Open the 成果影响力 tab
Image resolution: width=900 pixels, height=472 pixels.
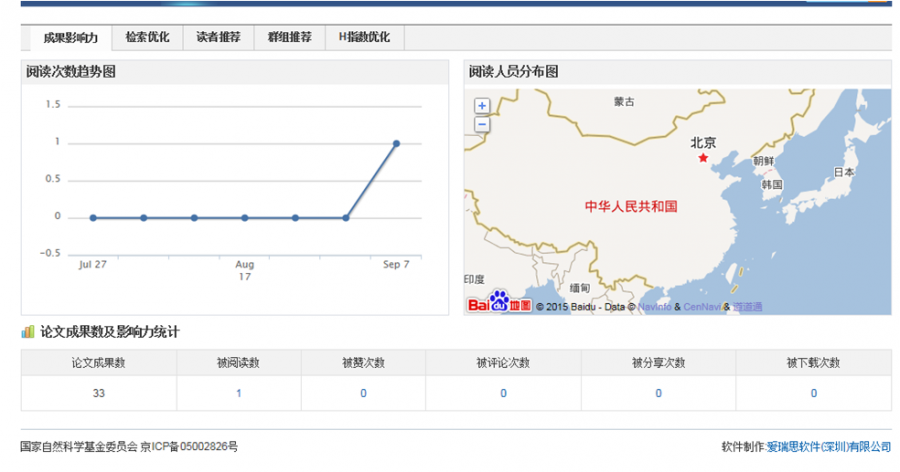pyautogui.click(x=71, y=38)
